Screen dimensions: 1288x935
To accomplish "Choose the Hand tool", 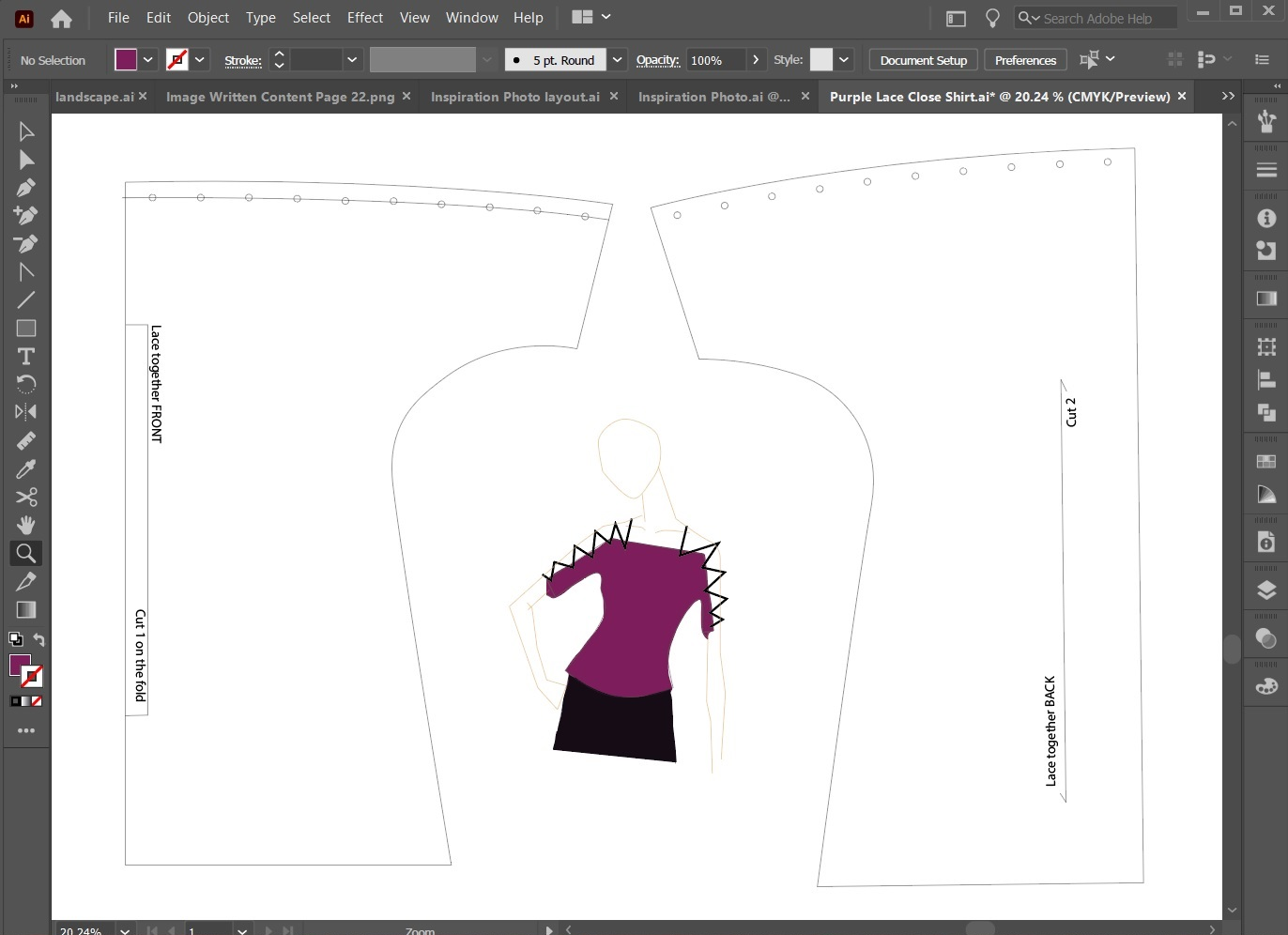I will pyautogui.click(x=26, y=525).
